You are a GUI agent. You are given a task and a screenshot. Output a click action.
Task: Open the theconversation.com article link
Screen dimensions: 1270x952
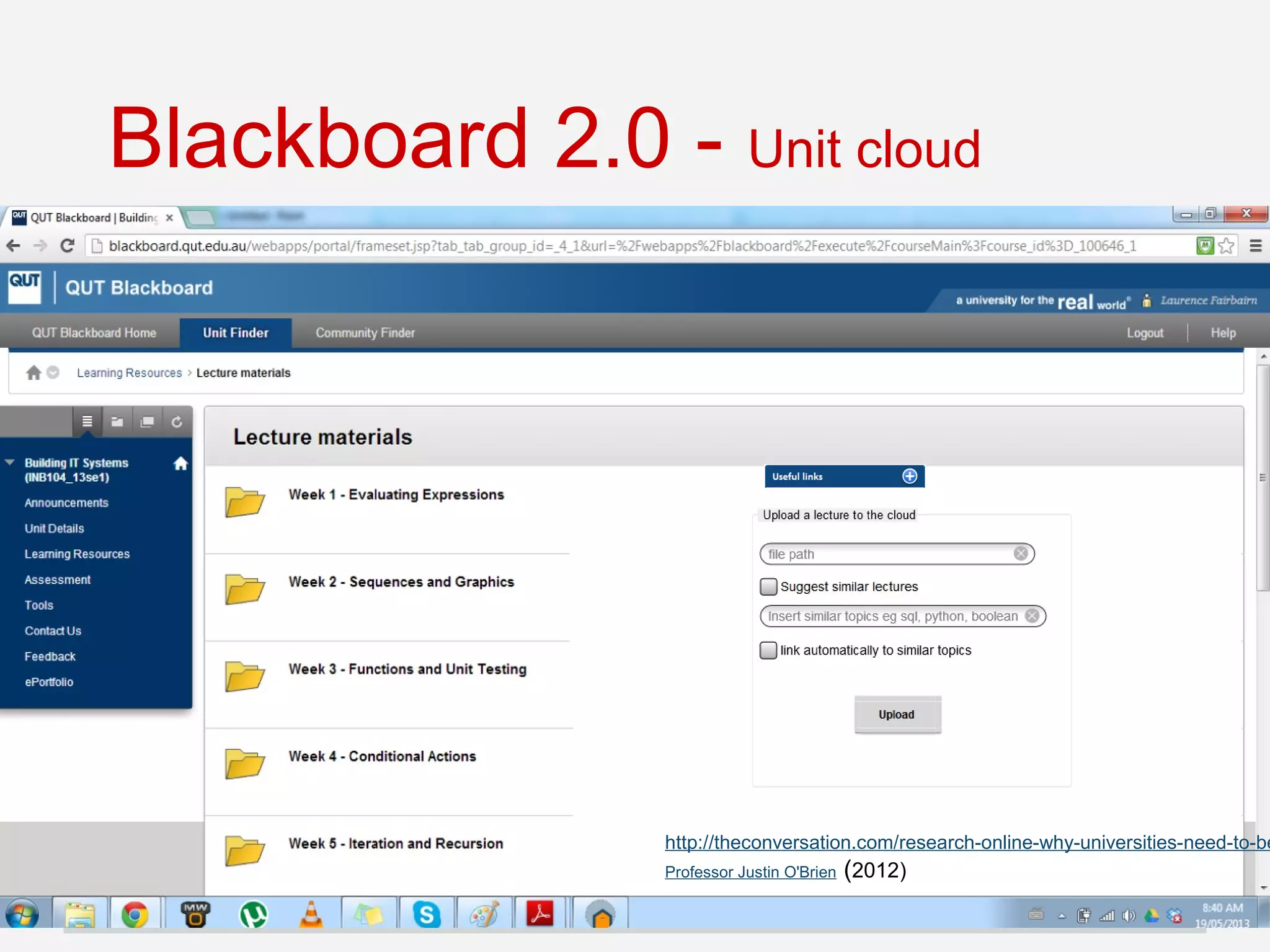pyautogui.click(x=967, y=842)
